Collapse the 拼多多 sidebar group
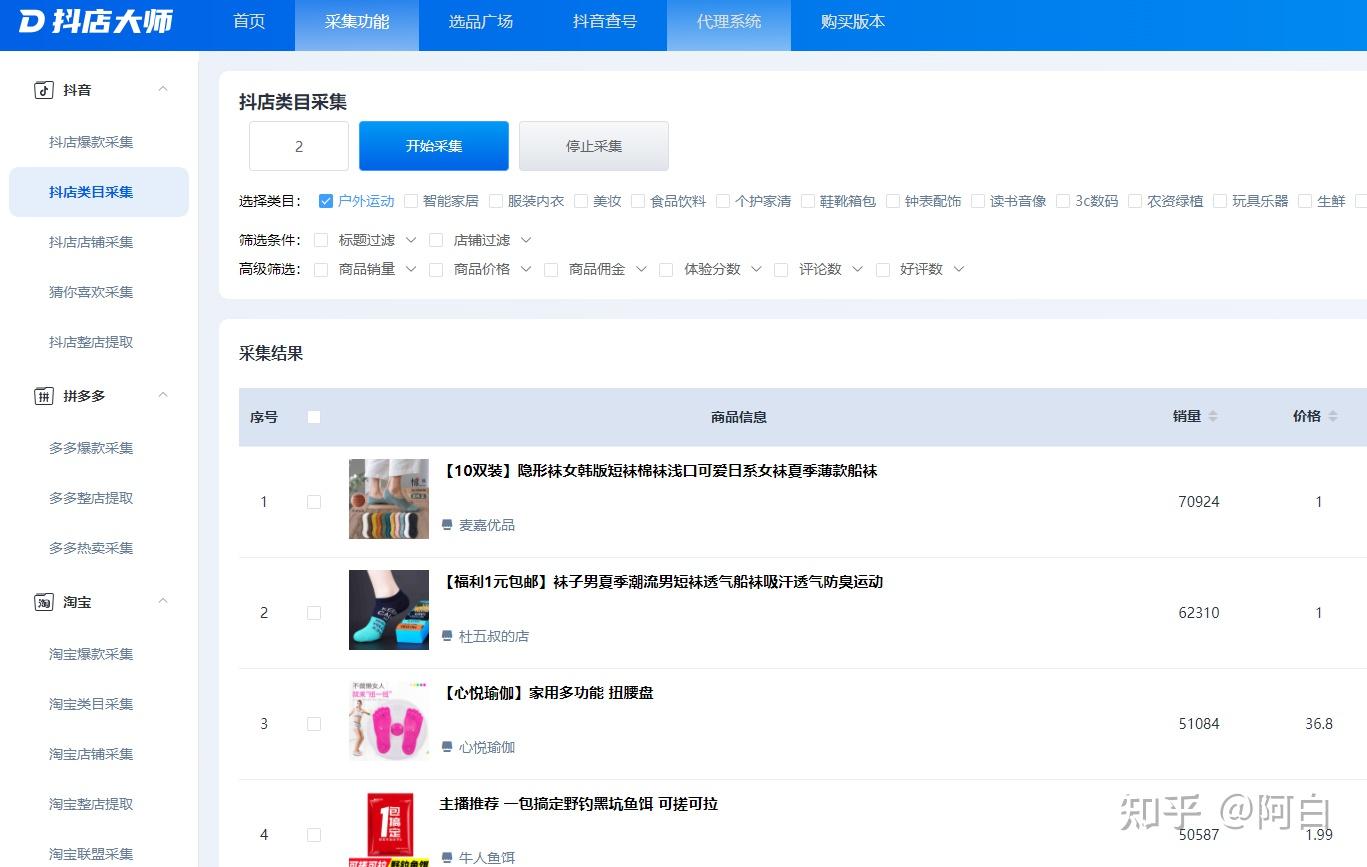The width and height of the screenshot is (1367, 867). click(163, 395)
